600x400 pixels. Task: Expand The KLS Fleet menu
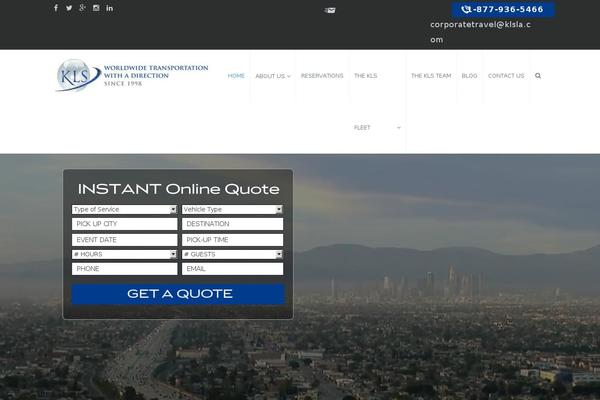(377, 101)
